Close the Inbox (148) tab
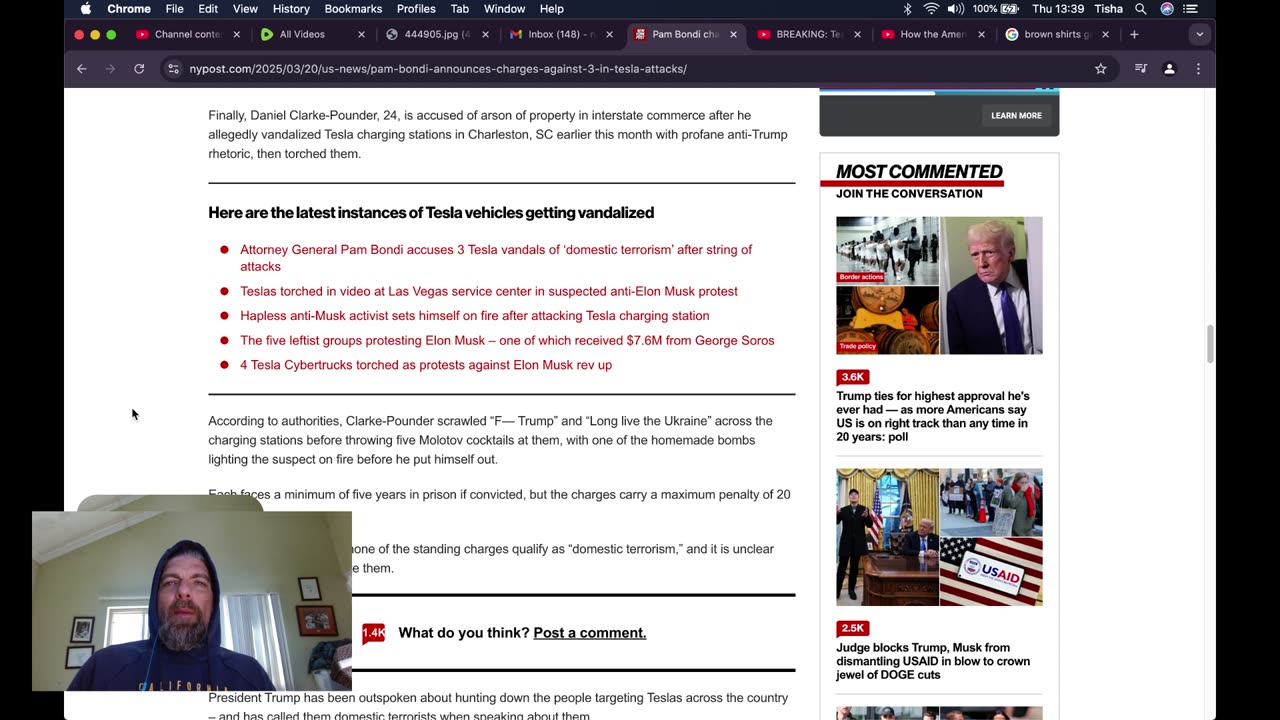1280x720 pixels. pos(609,34)
